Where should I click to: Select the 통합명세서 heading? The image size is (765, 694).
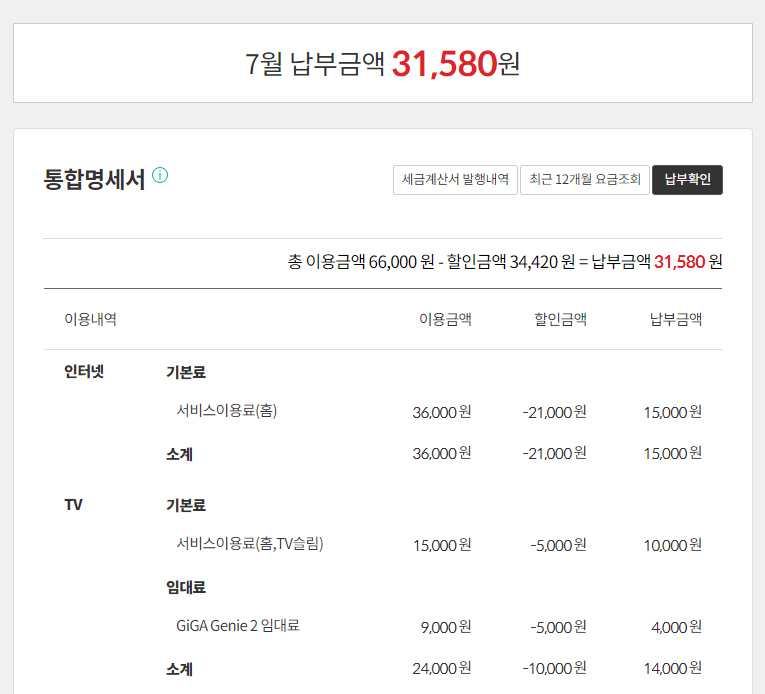[94, 180]
